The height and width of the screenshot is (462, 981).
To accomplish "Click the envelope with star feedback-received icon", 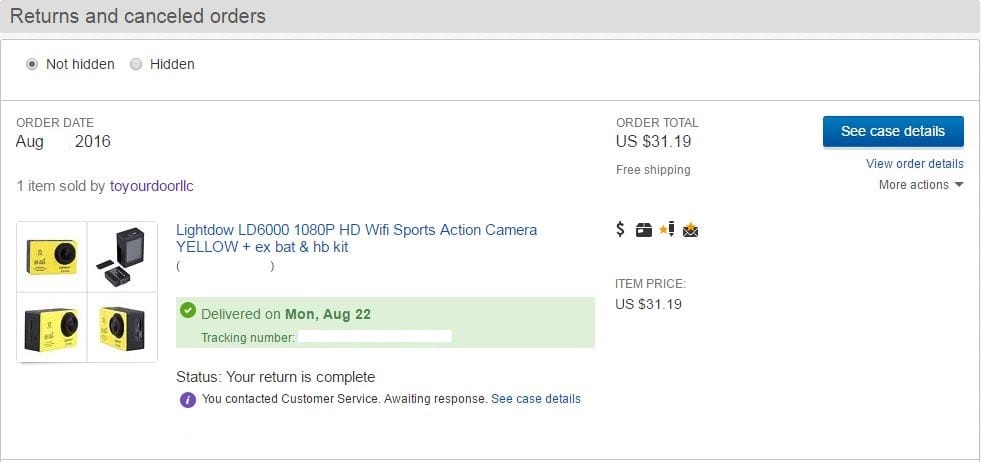I will click(690, 230).
